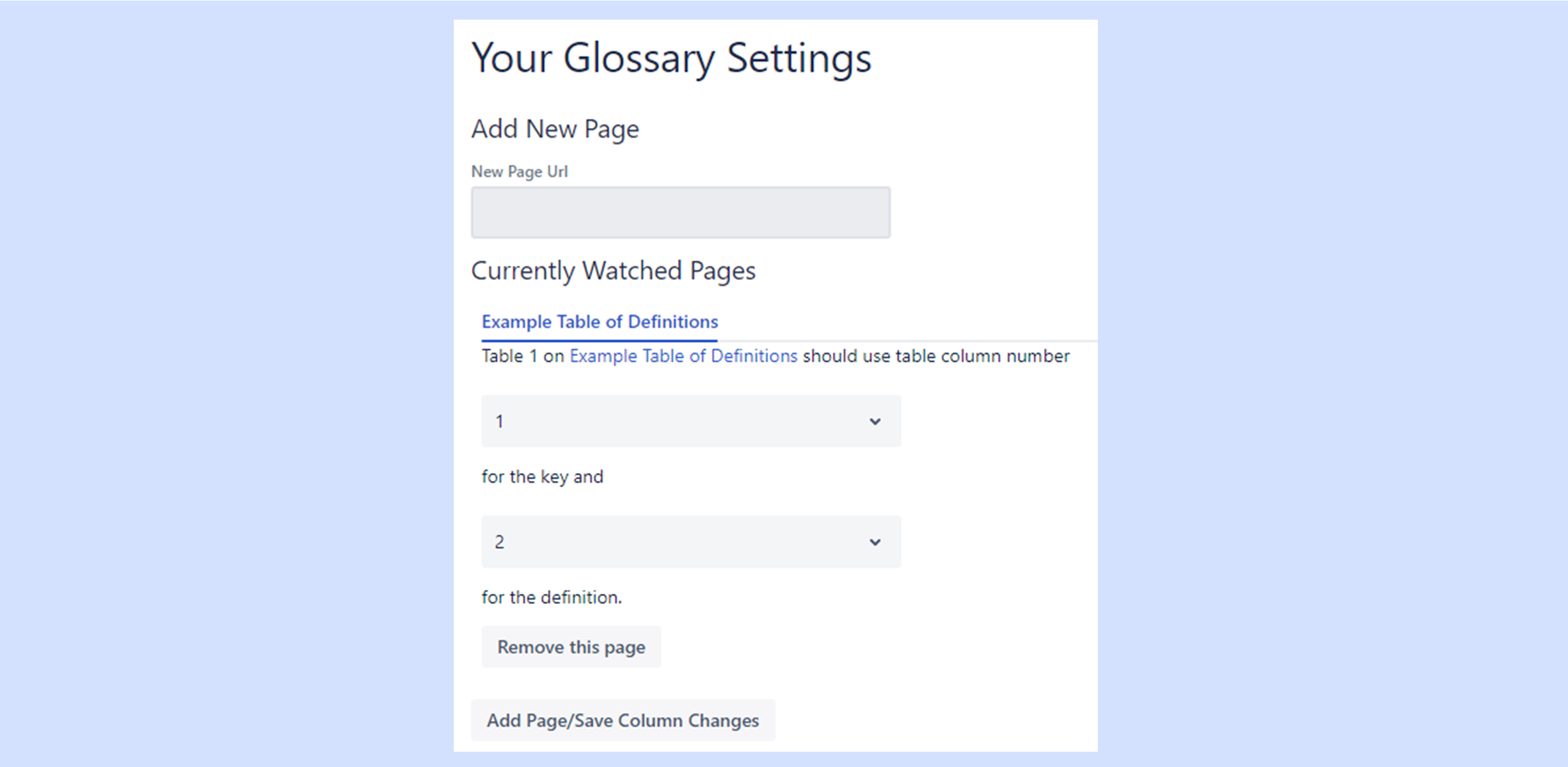
Task: Open the definition column dropdown showing 2
Action: (690, 542)
